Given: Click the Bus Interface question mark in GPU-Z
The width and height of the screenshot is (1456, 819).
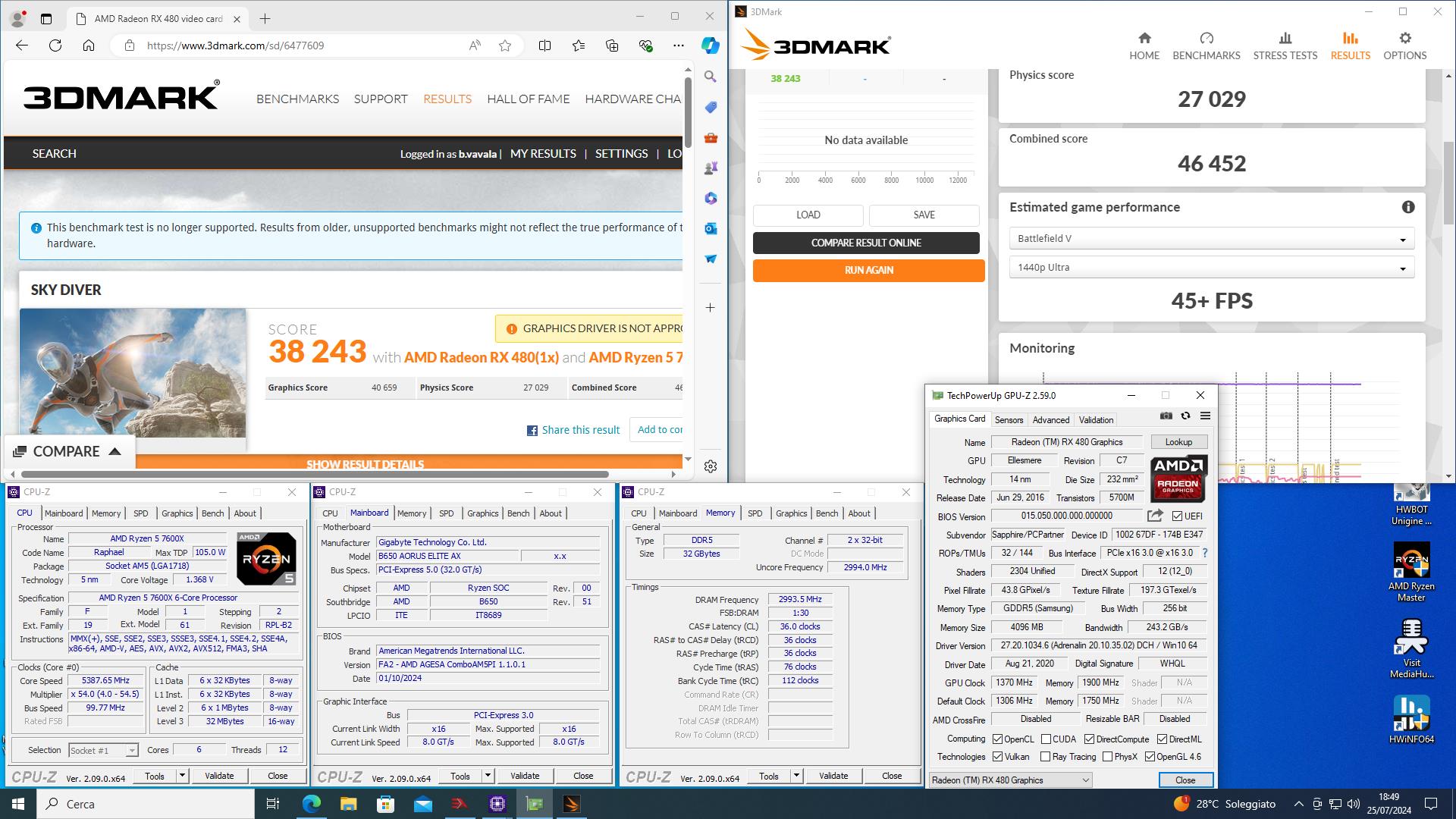Looking at the screenshot, I should (x=1204, y=553).
